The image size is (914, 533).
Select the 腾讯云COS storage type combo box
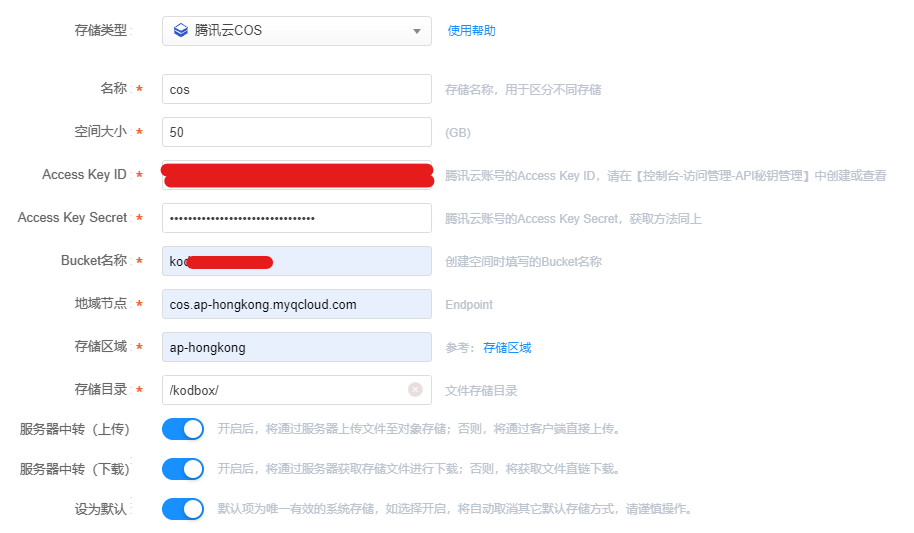(296, 31)
